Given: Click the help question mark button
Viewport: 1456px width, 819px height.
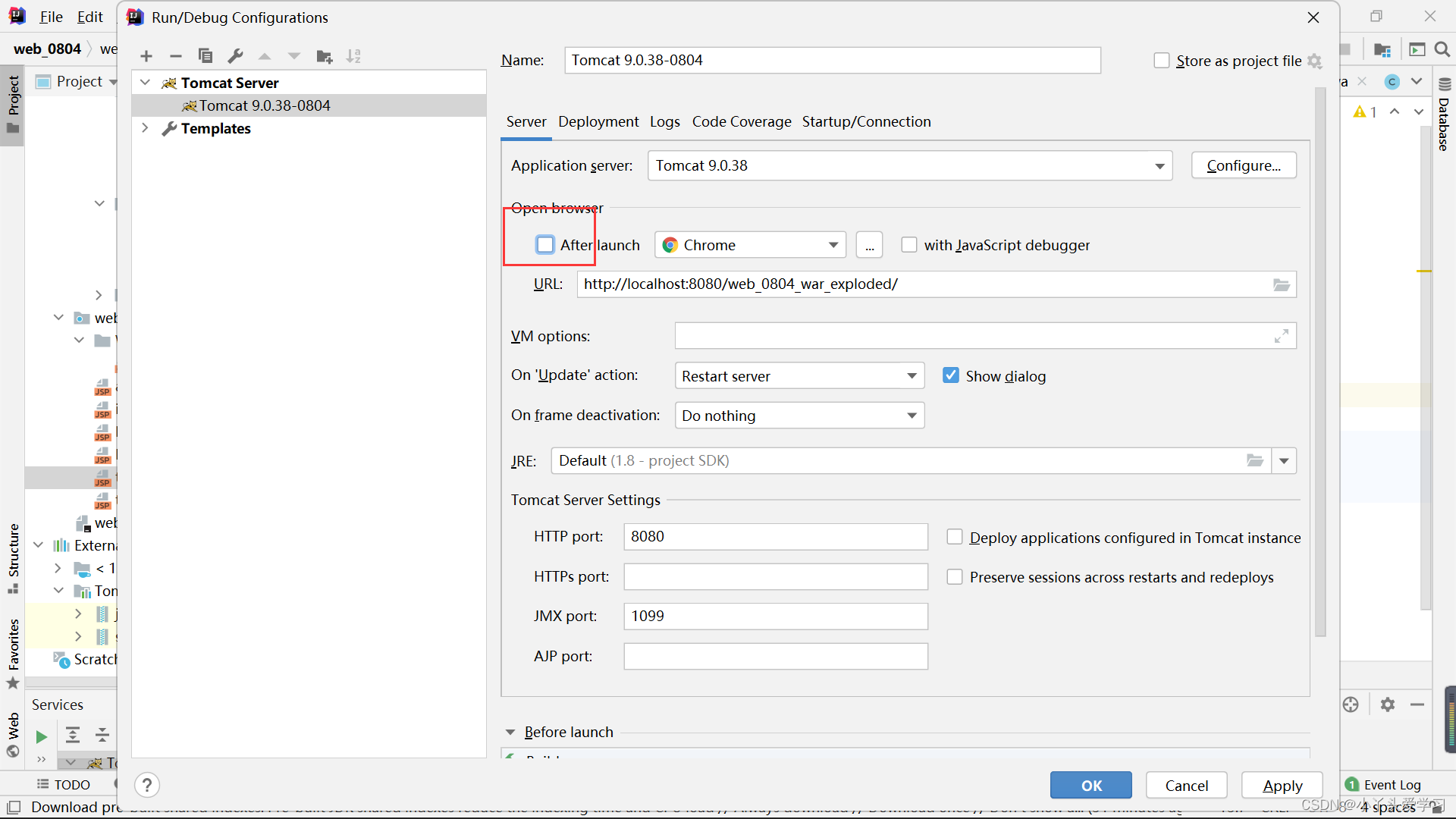Looking at the screenshot, I should 147,785.
